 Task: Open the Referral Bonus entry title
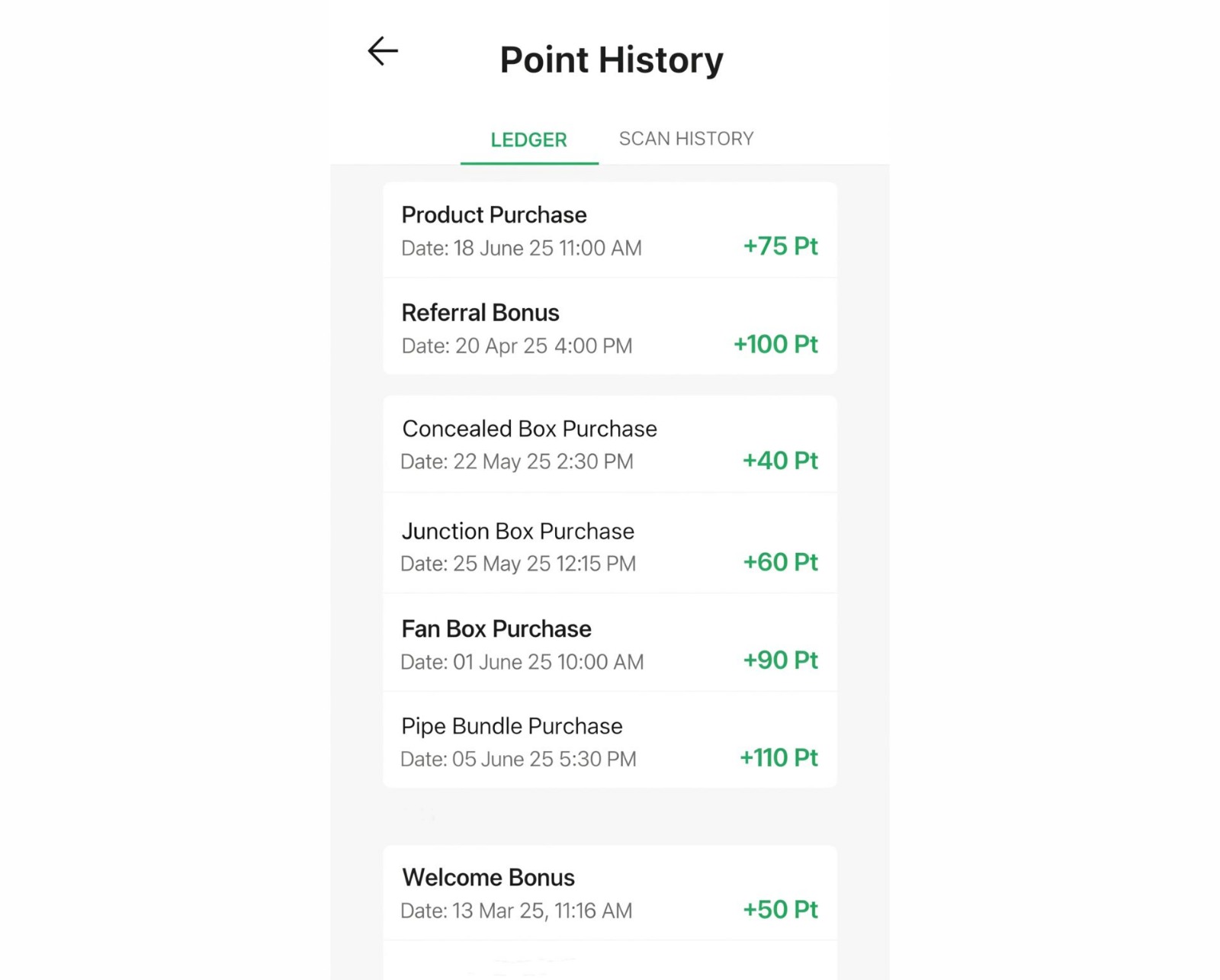480,313
